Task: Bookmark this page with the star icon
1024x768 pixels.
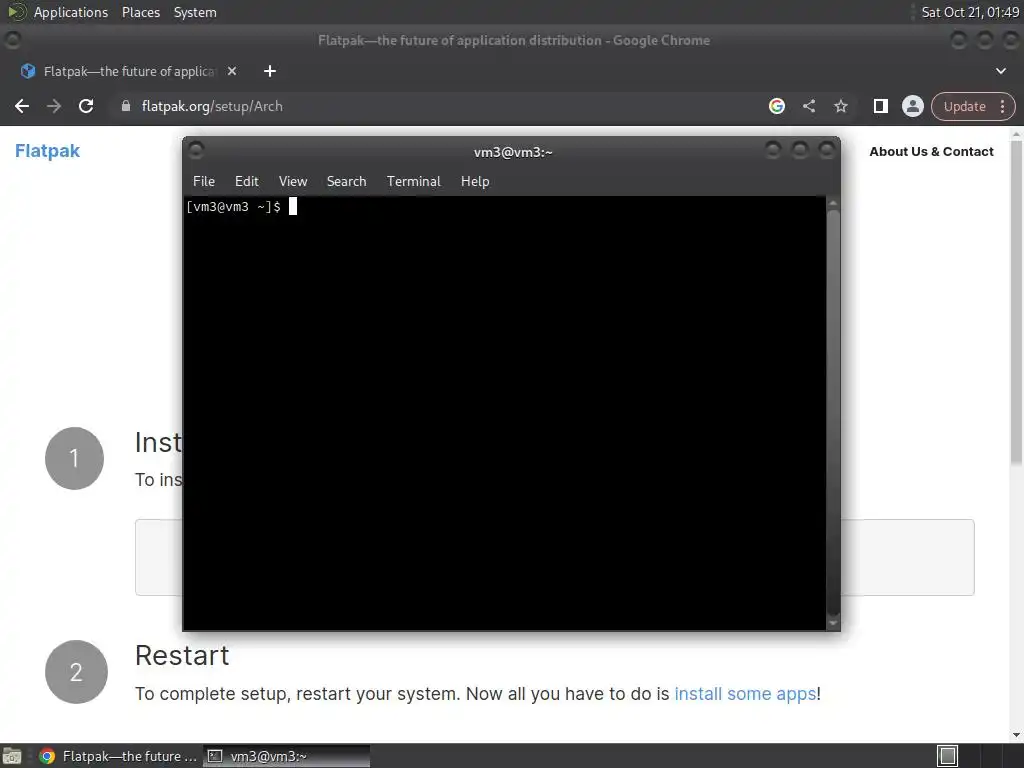Action: (x=840, y=106)
